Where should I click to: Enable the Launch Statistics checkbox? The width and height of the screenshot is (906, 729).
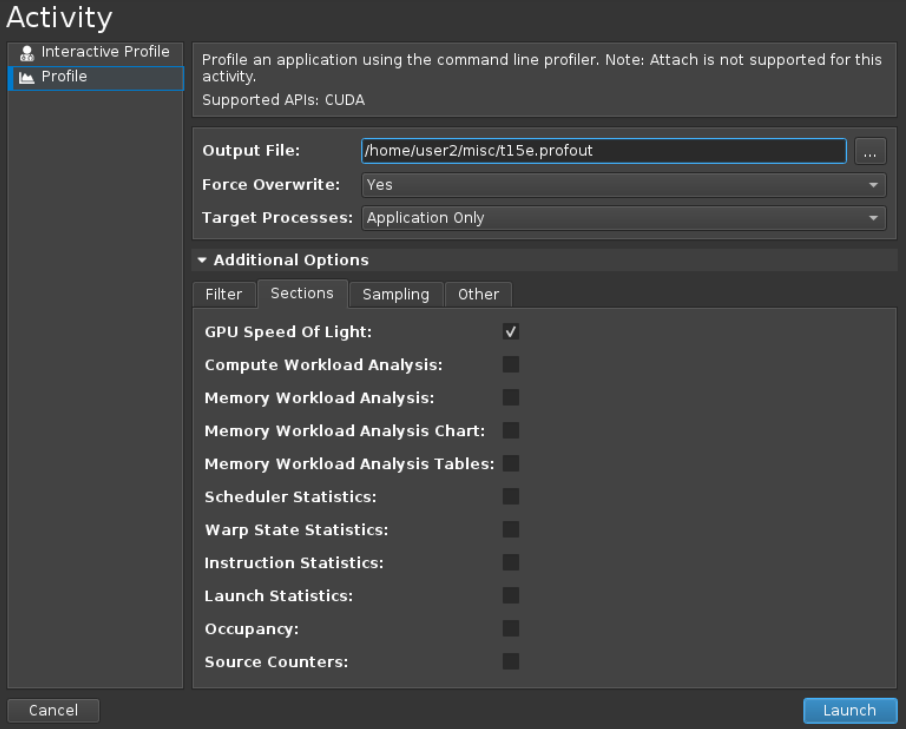(511, 596)
